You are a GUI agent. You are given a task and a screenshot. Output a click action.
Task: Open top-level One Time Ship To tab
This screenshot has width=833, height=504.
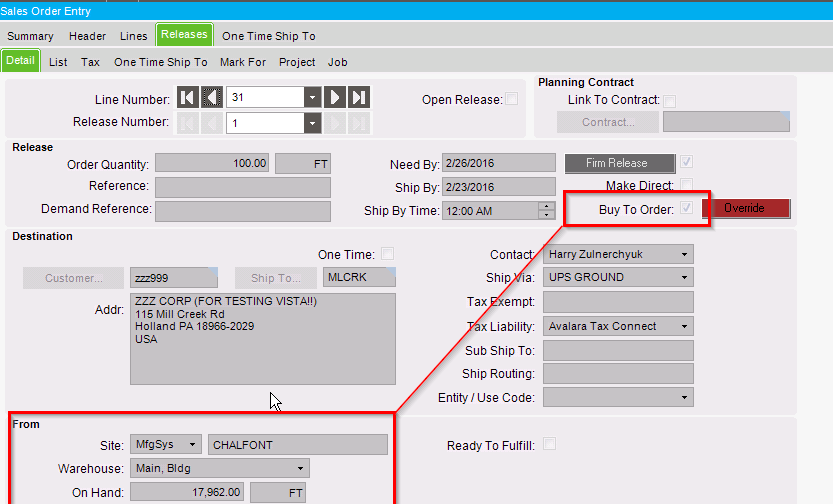pos(269,36)
